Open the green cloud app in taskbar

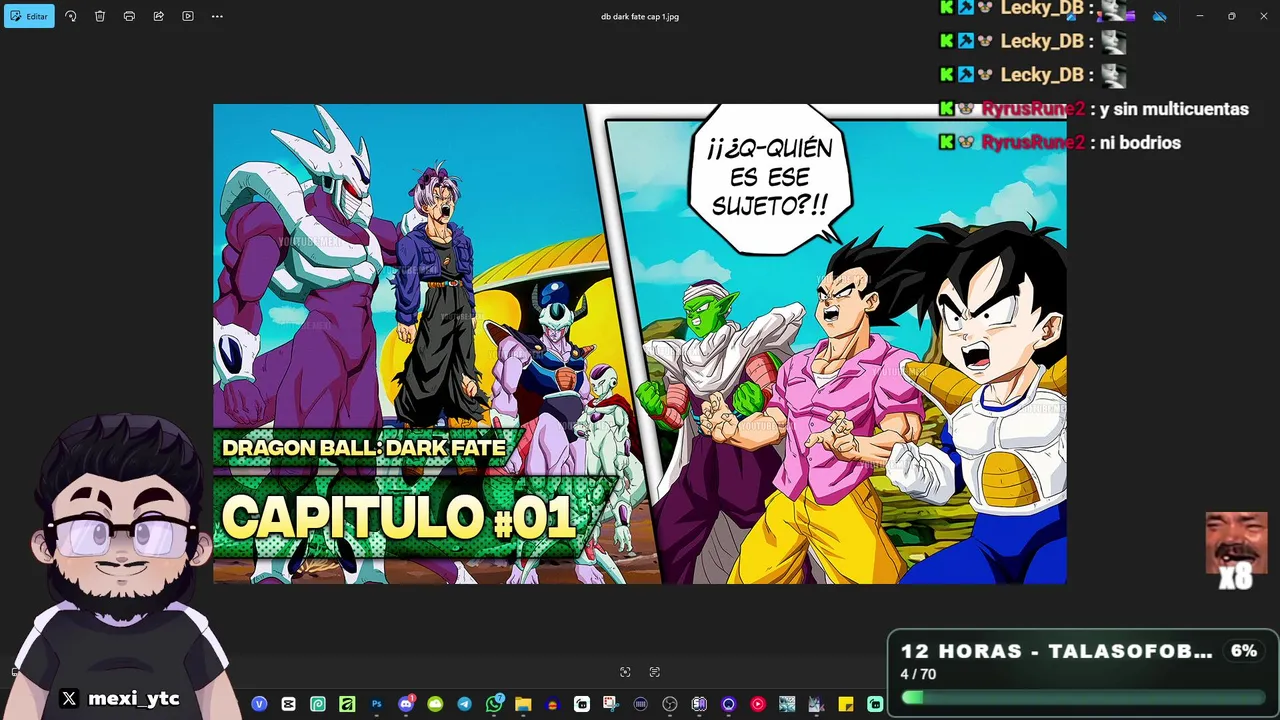tap(435, 704)
